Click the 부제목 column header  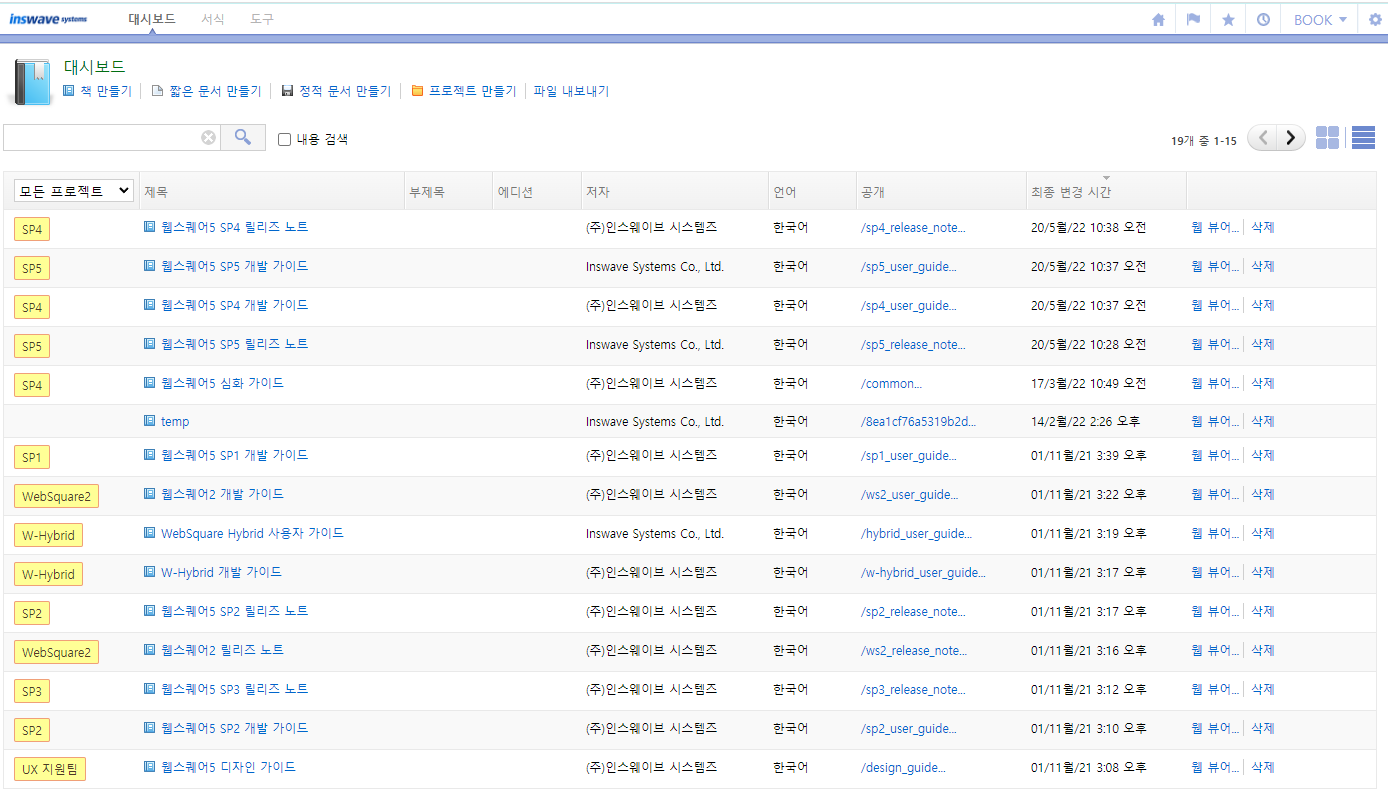click(427, 192)
